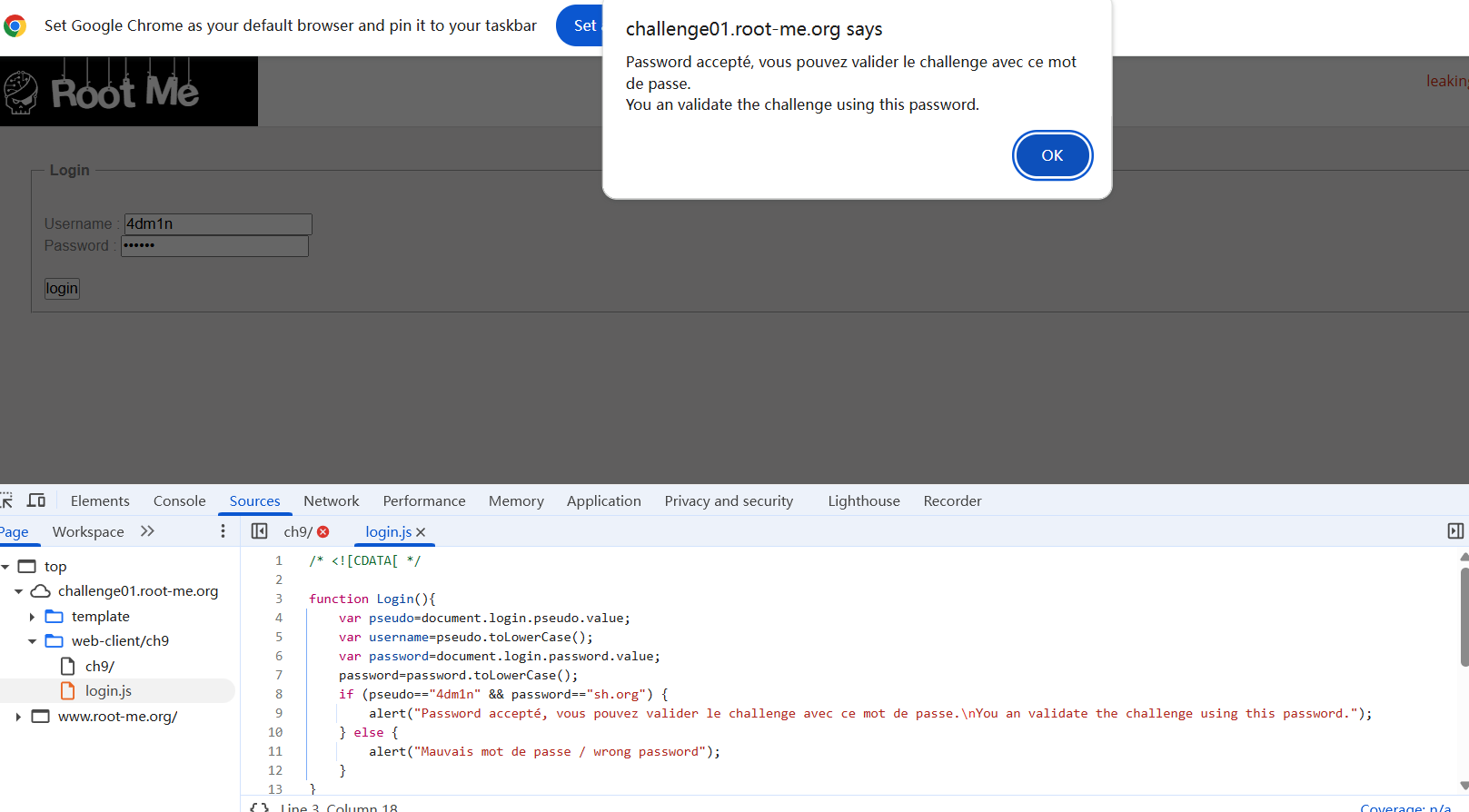
Task: Select the template folder item
Action: tap(101, 616)
